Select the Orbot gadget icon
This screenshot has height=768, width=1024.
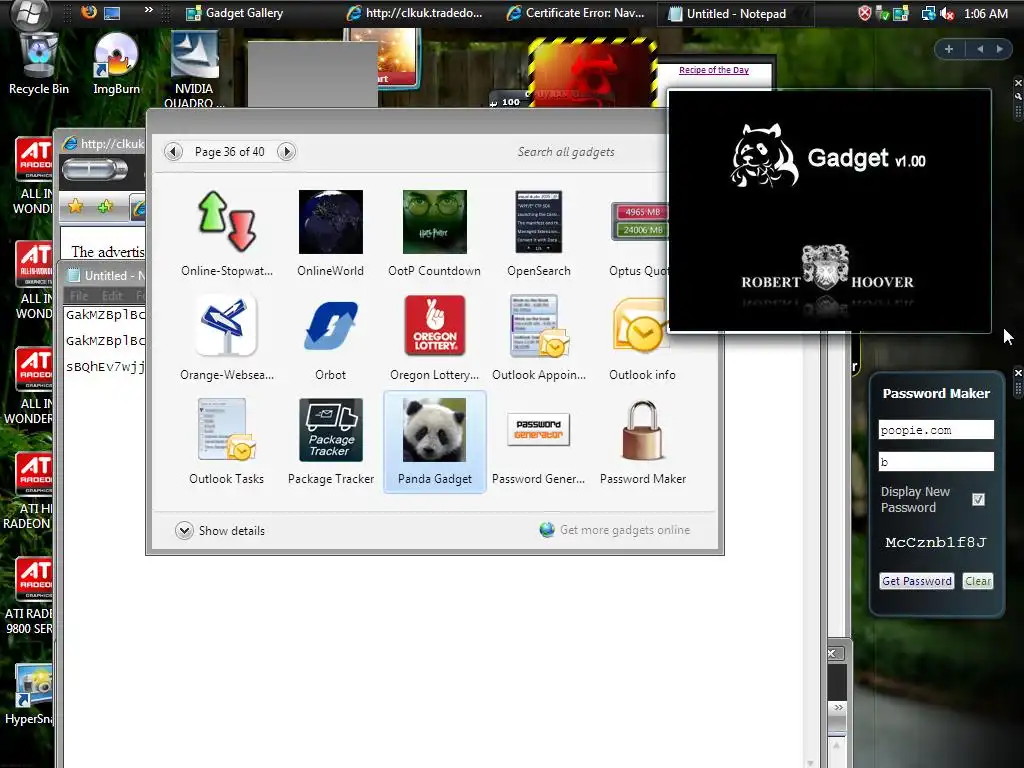point(330,325)
